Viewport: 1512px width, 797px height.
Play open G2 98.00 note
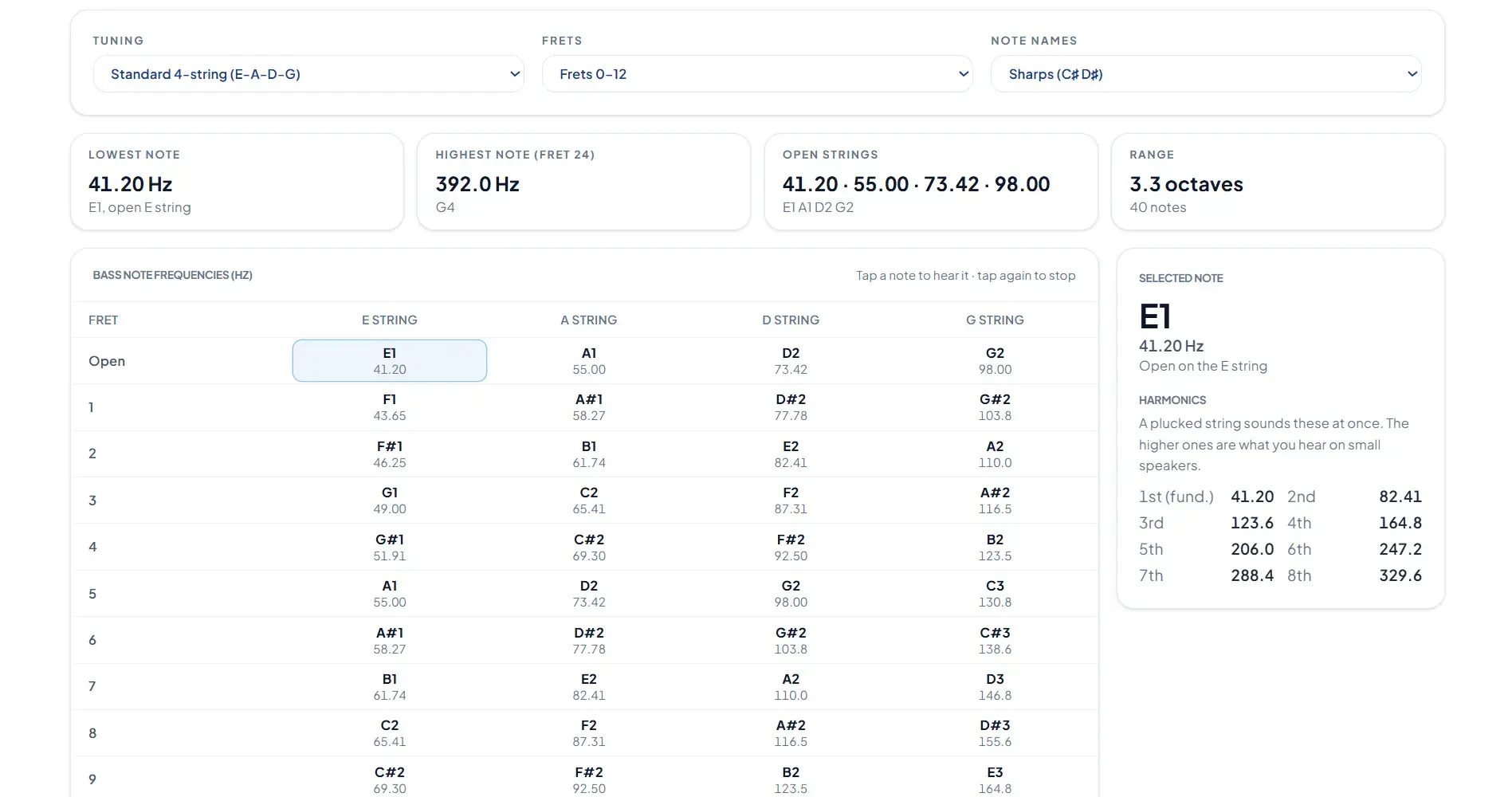point(995,361)
